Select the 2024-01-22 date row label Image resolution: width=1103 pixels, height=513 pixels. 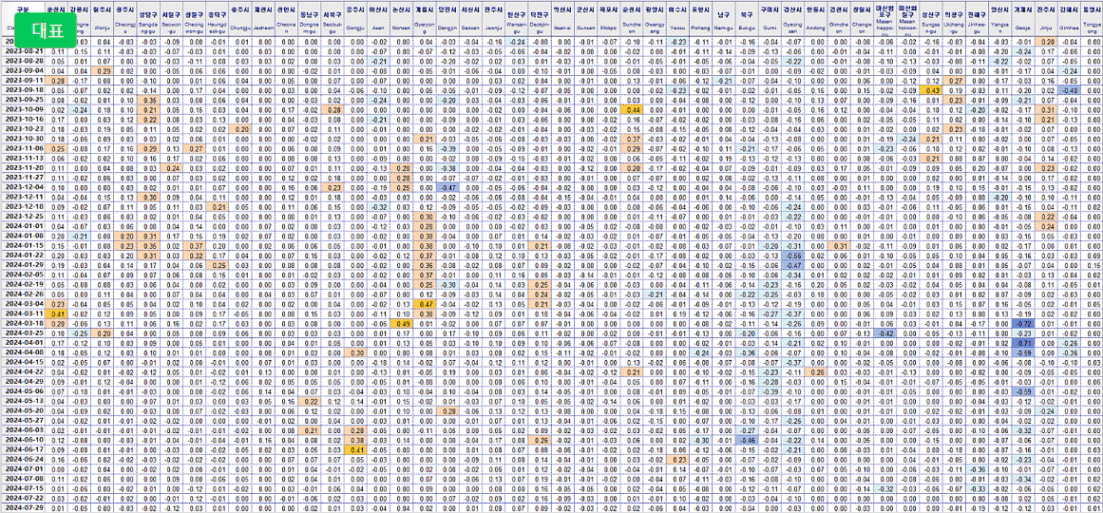24,257
